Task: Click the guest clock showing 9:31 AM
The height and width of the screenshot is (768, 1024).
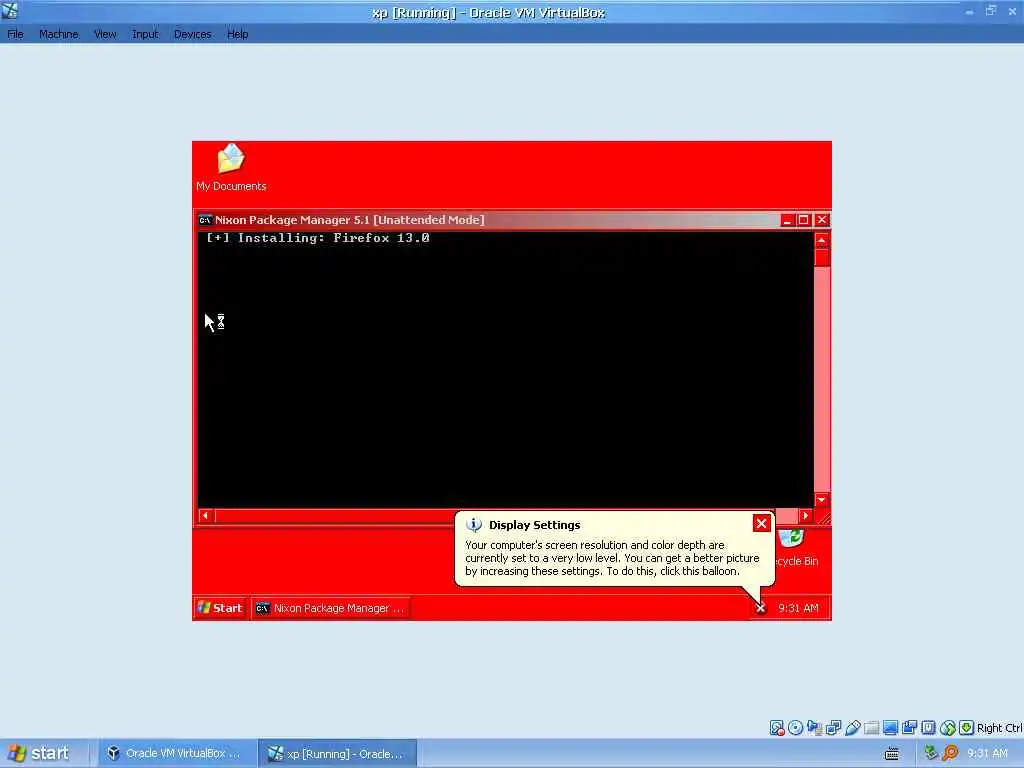Action: tap(798, 608)
